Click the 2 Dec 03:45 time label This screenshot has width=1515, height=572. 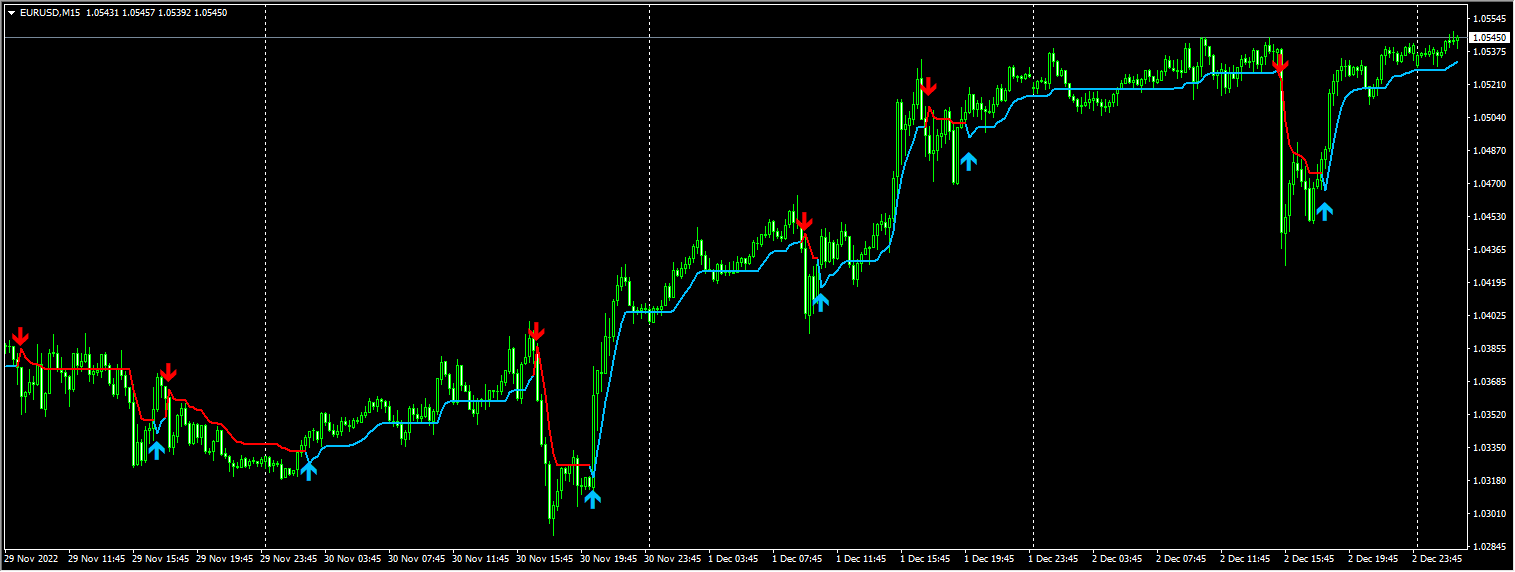click(1119, 559)
